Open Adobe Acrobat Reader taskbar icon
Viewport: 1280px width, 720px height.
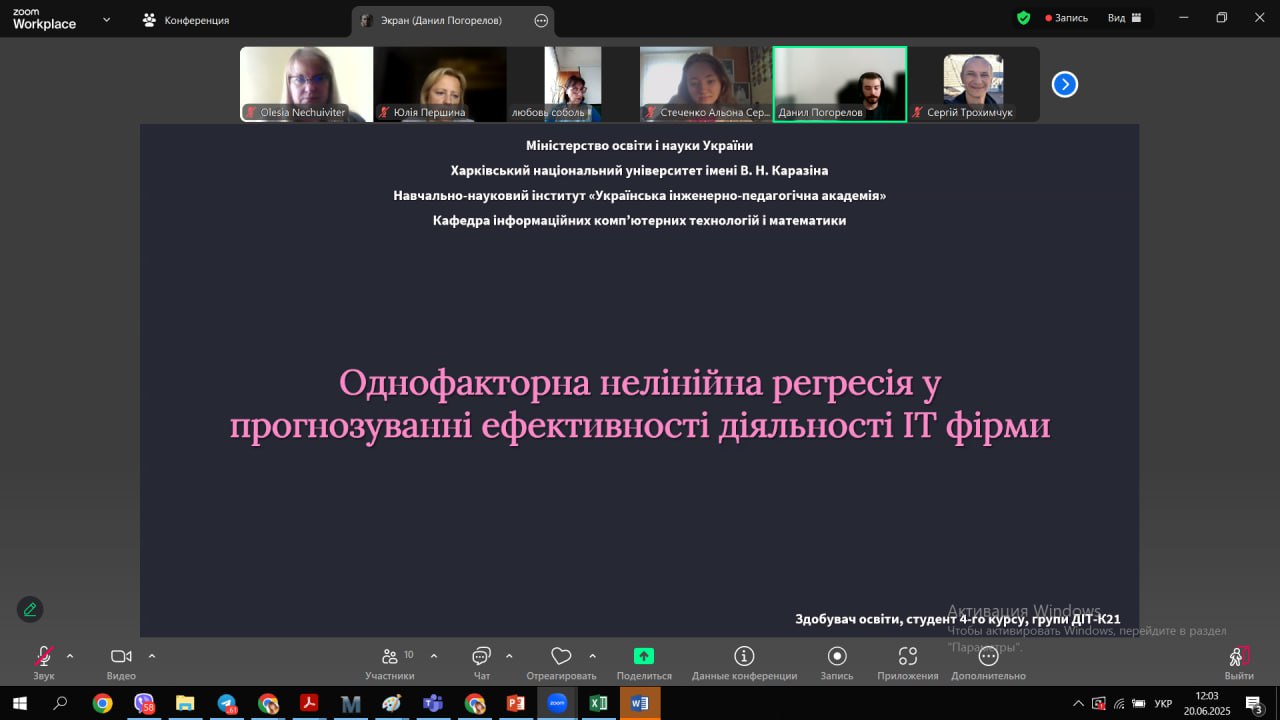click(309, 703)
